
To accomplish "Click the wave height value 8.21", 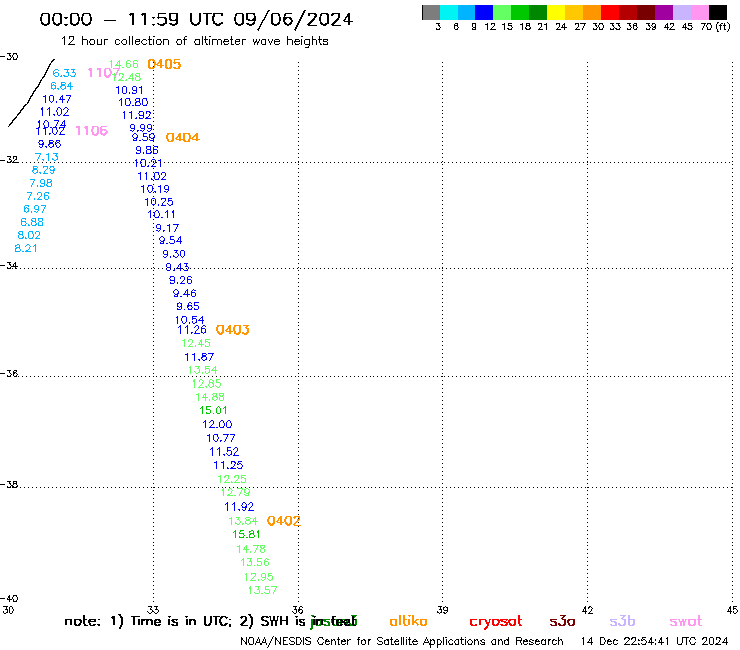I will pos(26,248).
